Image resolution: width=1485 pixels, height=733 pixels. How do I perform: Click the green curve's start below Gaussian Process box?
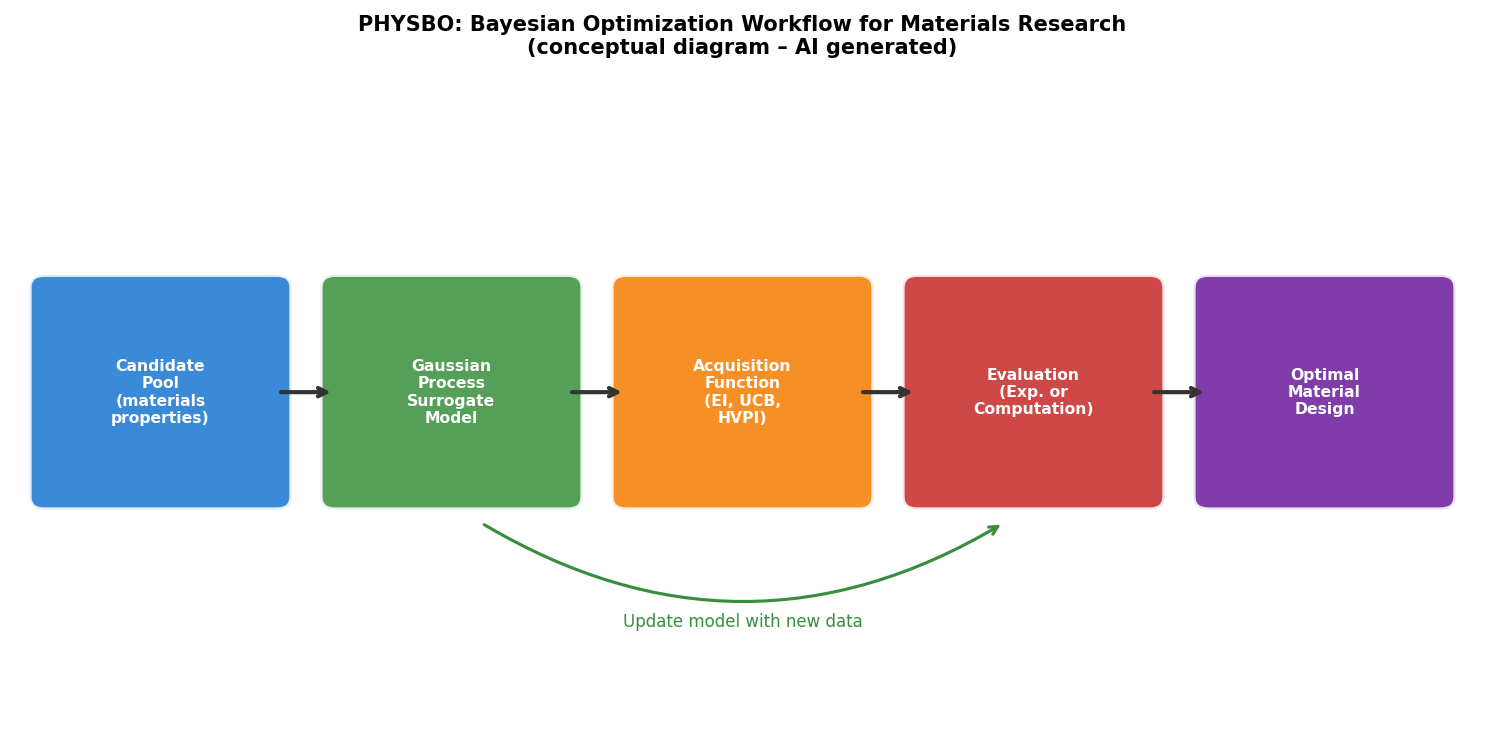pos(487,526)
